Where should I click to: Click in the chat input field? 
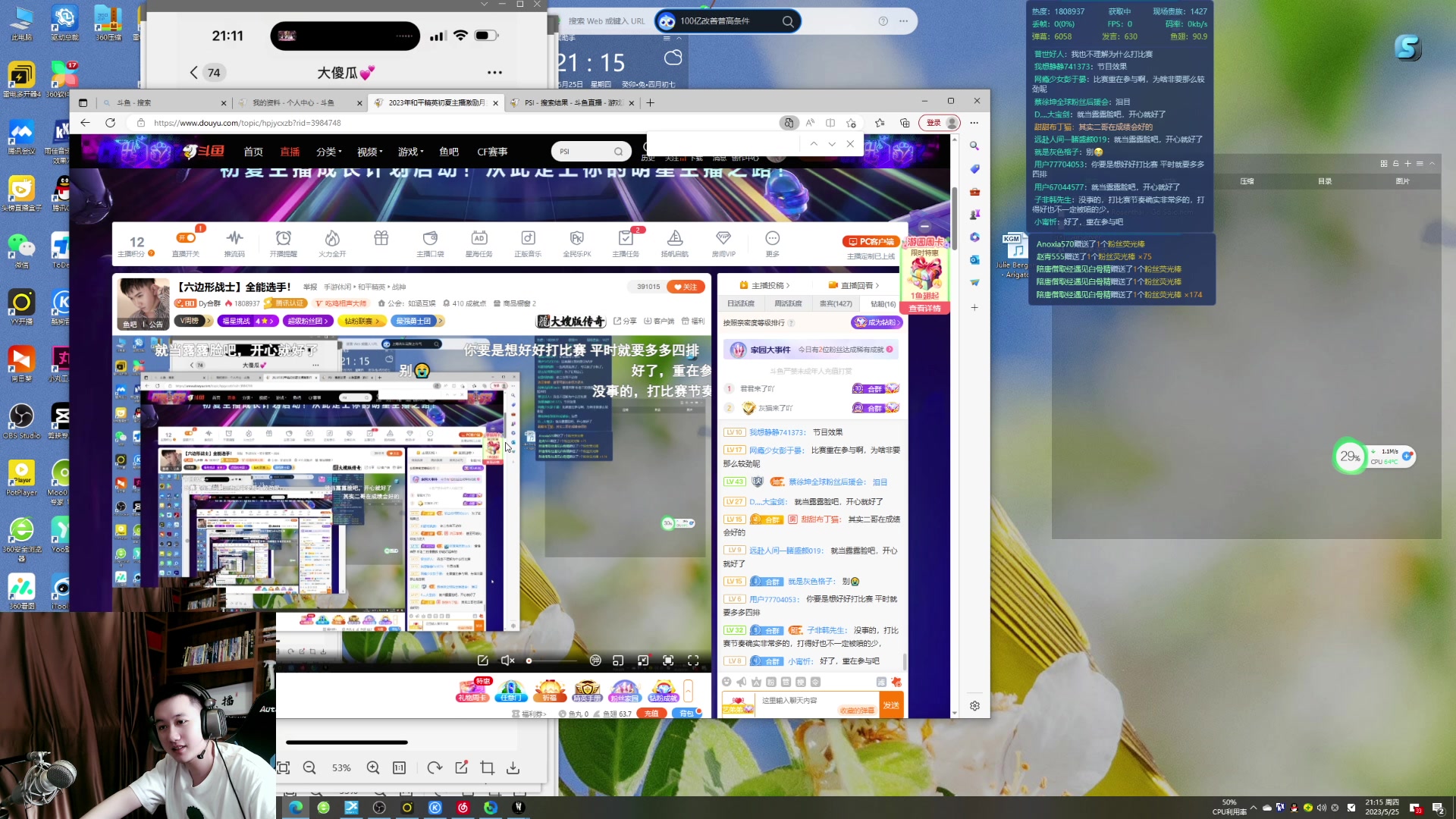point(815,704)
